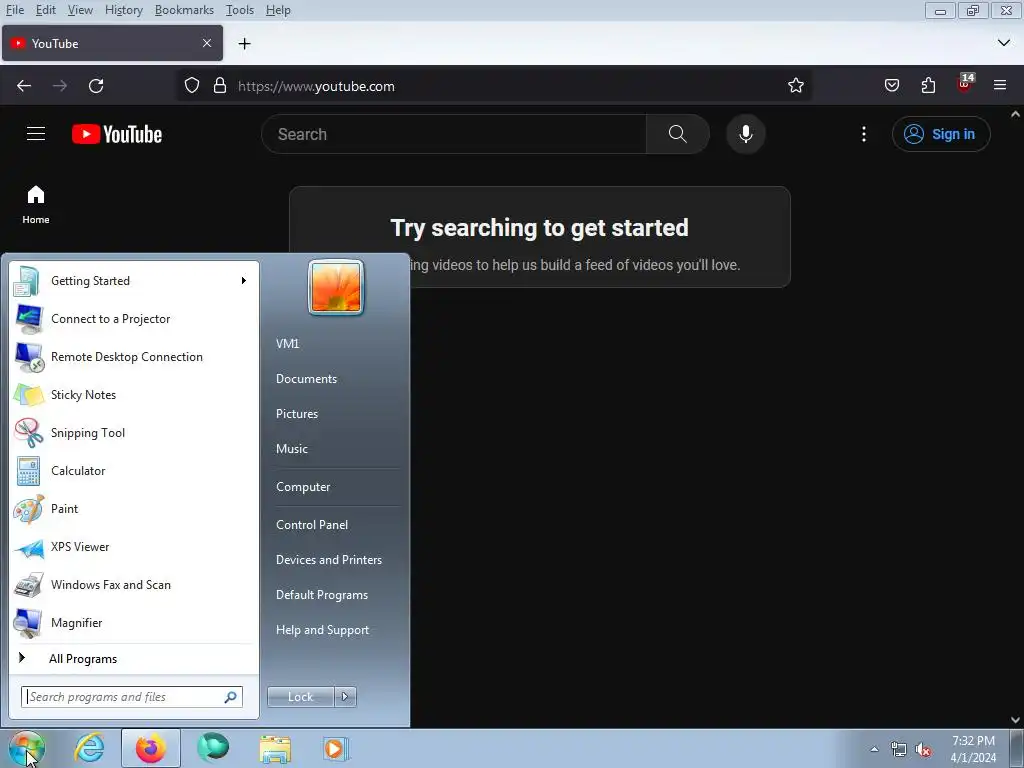1024x768 pixels.
Task: Open tracking protection shield icon
Action: tap(191, 86)
